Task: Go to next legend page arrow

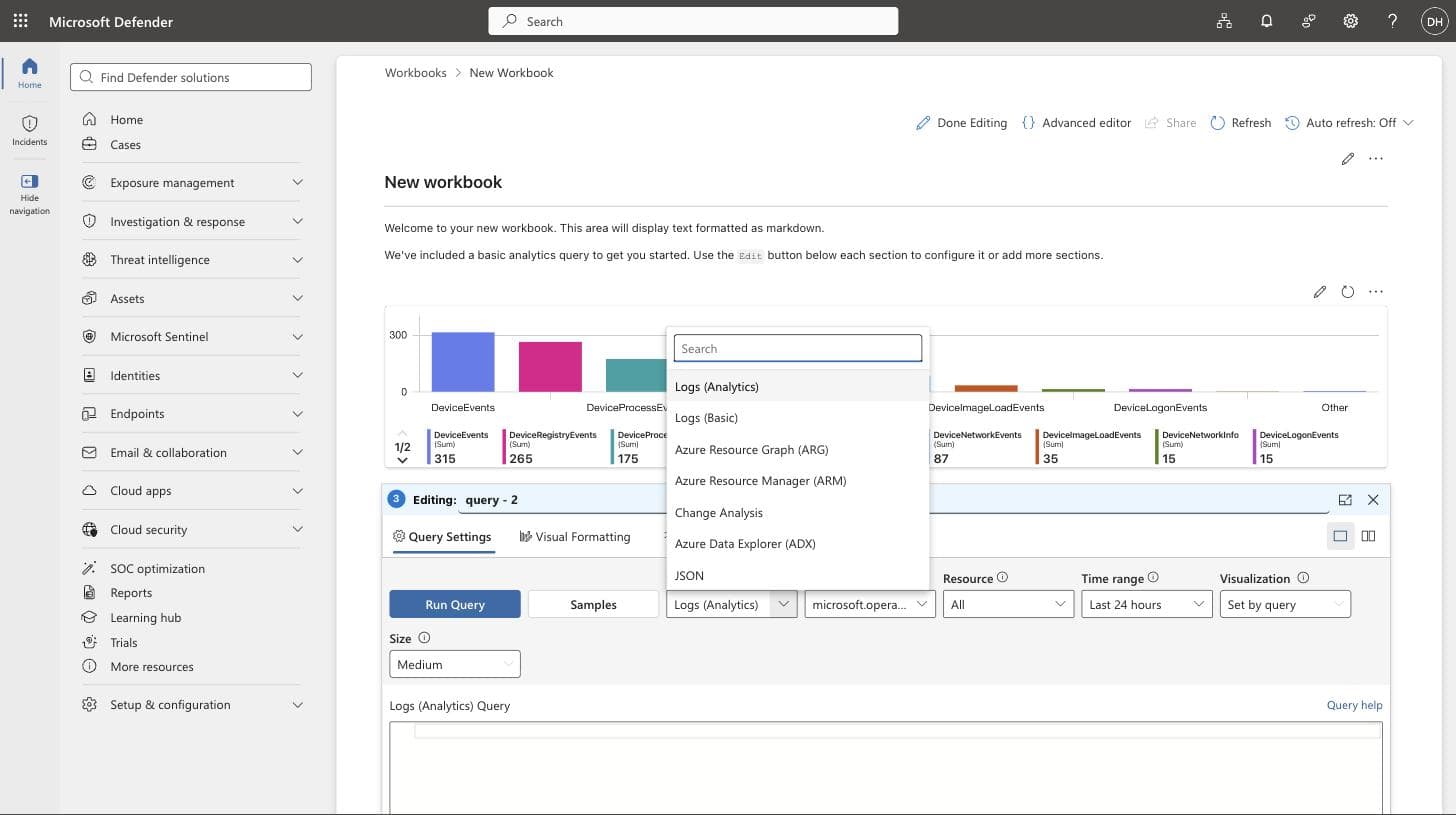Action: tap(402, 460)
